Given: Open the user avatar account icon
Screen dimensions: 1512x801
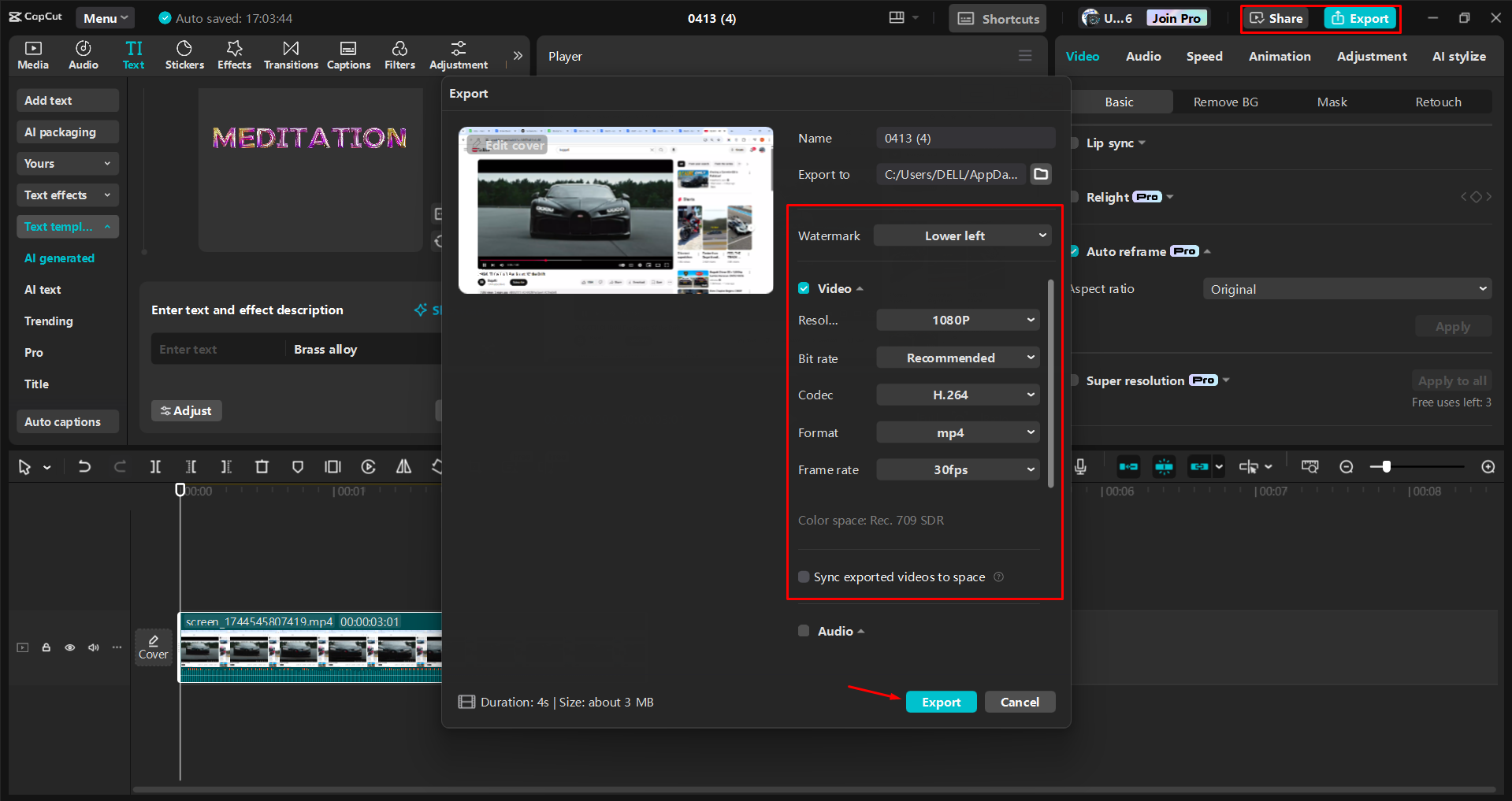Looking at the screenshot, I should 1090,18.
